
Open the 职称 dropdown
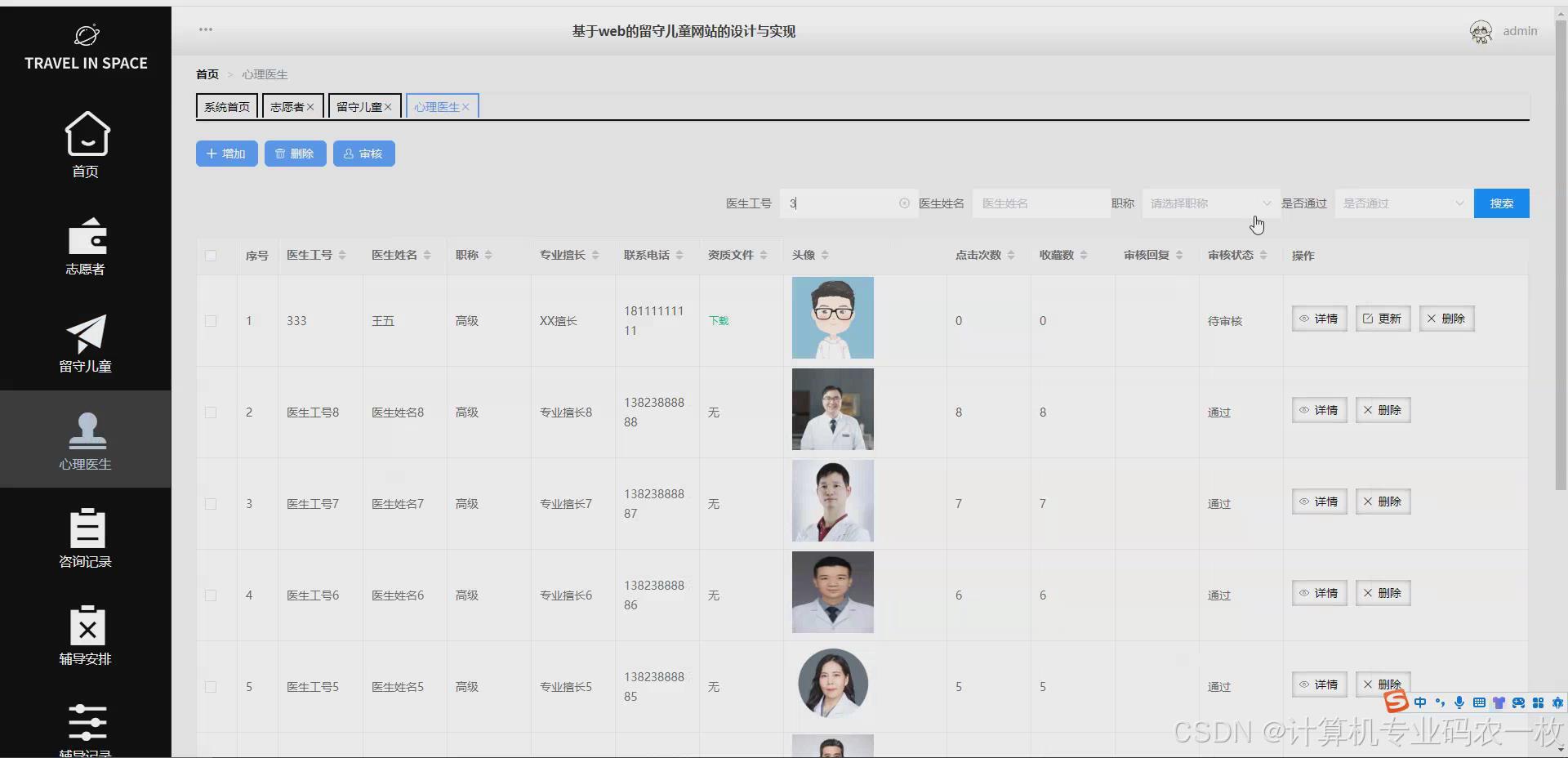(1210, 203)
